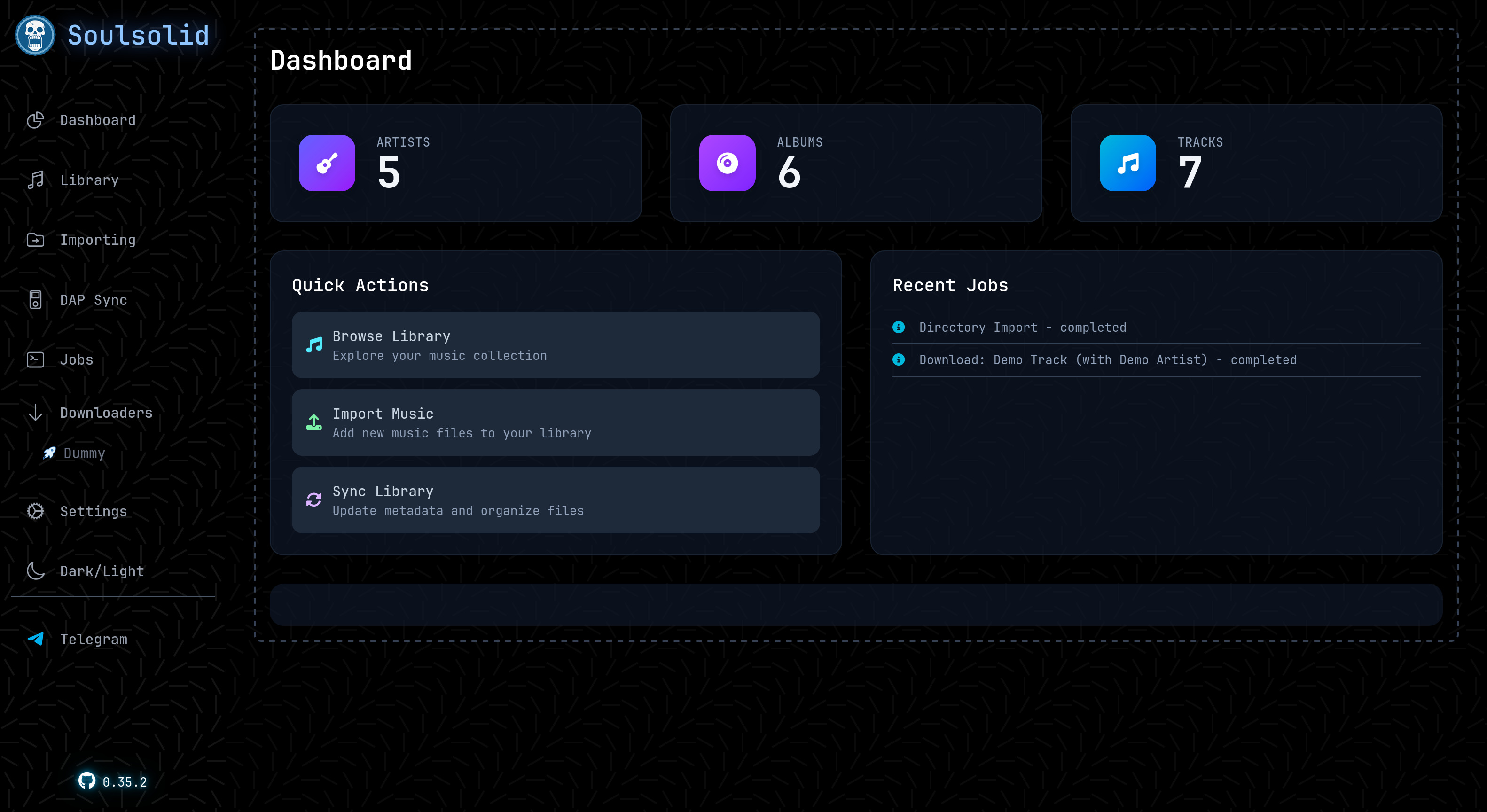Click the GitHub version 0.35.2 link
This screenshot has width=1487, height=812.
pyautogui.click(x=113, y=782)
